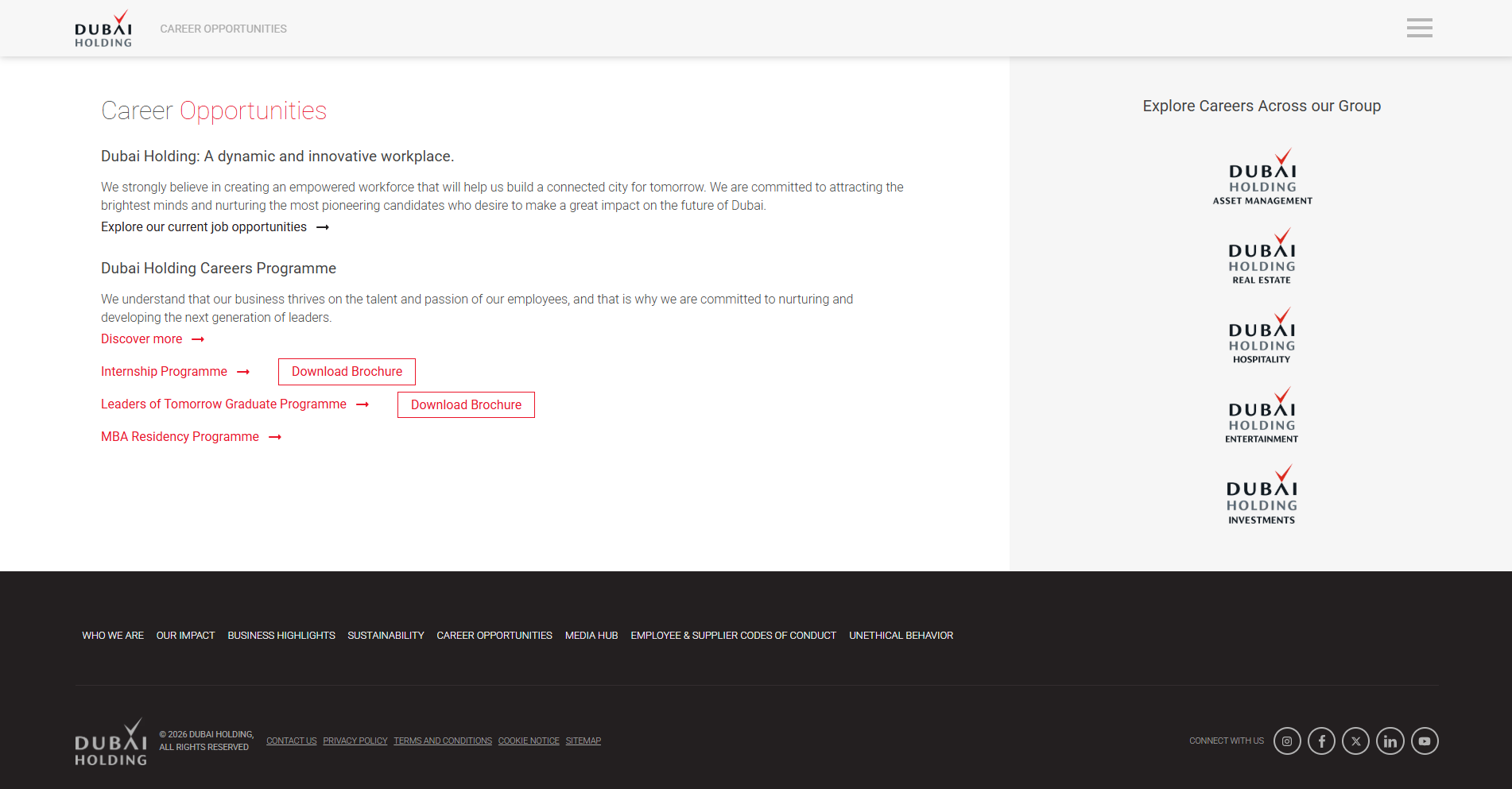Open Media Hub footer menu item

coord(591,636)
